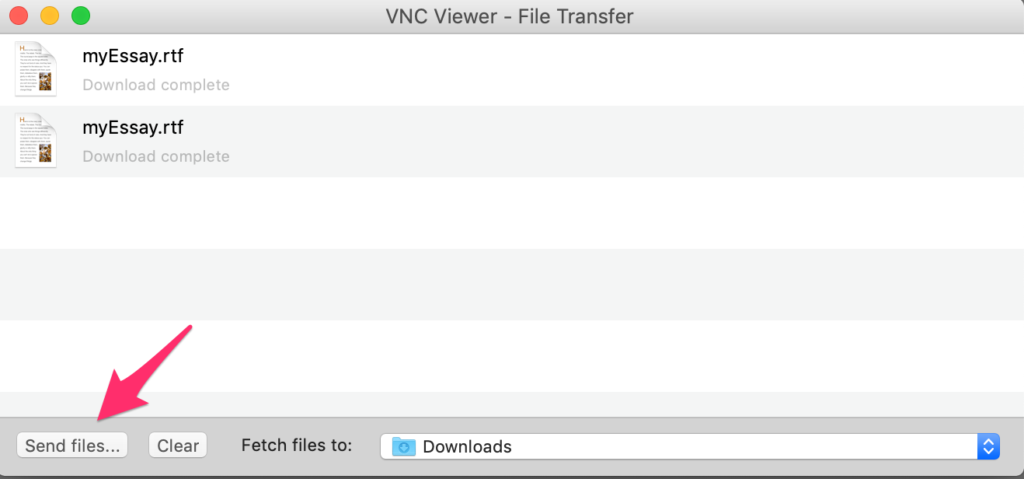Click the Fetch files to: label

coord(296,446)
